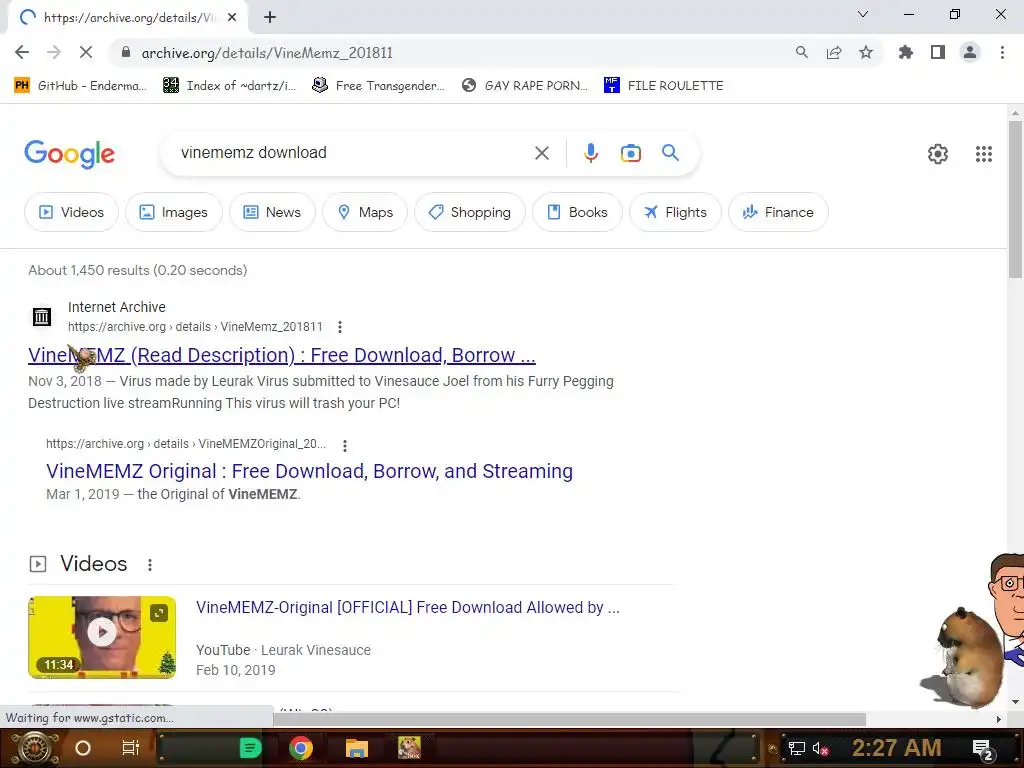Bookmark this page with the star icon
The height and width of the screenshot is (768, 1024).
tap(866, 52)
